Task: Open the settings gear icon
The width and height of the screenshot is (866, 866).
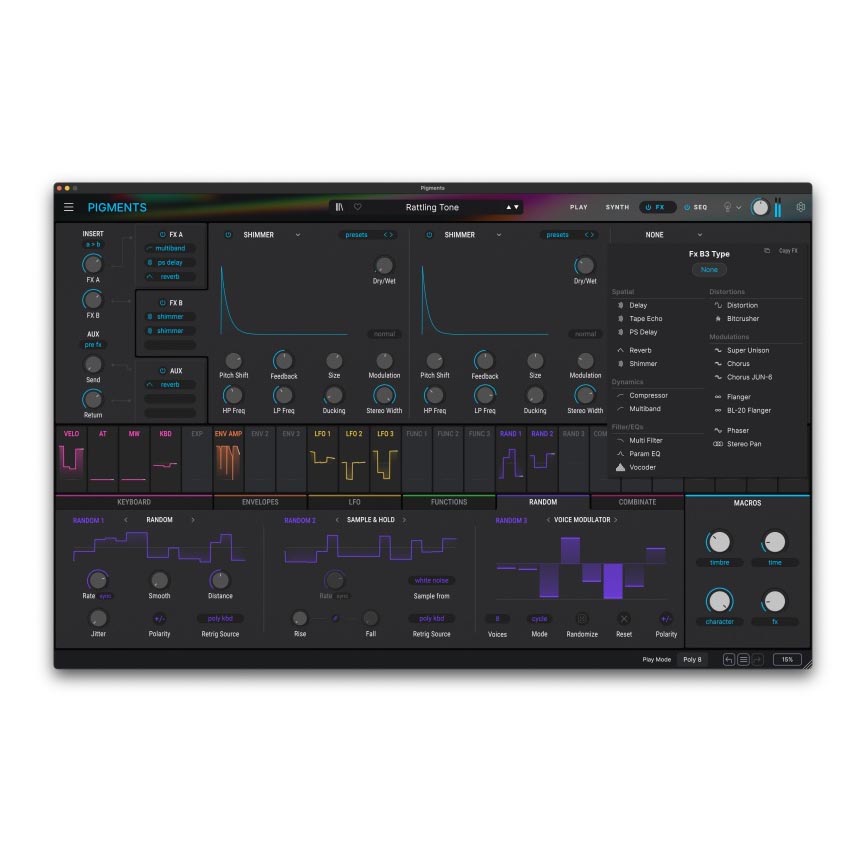Action: (800, 207)
